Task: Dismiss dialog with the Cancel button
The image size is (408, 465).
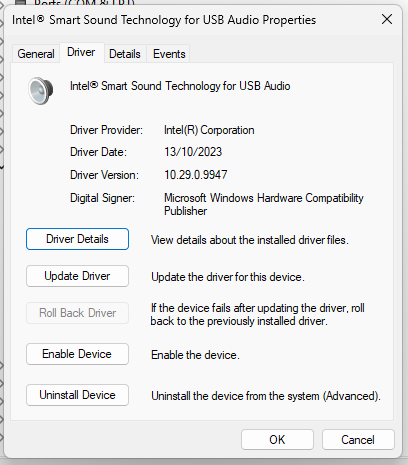Action: pyautogui.click(x=358, y=440)
